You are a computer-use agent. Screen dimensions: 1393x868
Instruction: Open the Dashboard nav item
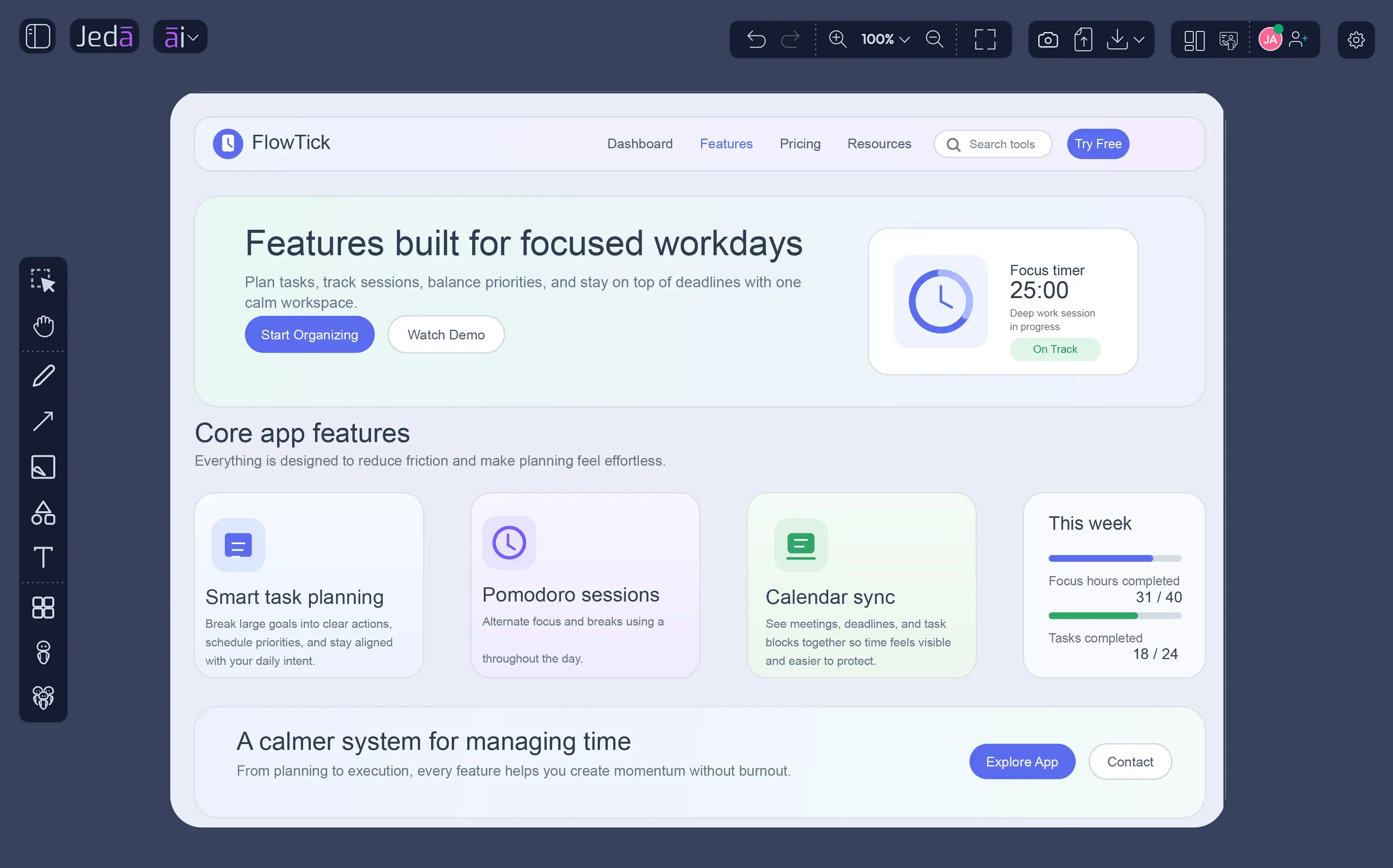(639, 144)
